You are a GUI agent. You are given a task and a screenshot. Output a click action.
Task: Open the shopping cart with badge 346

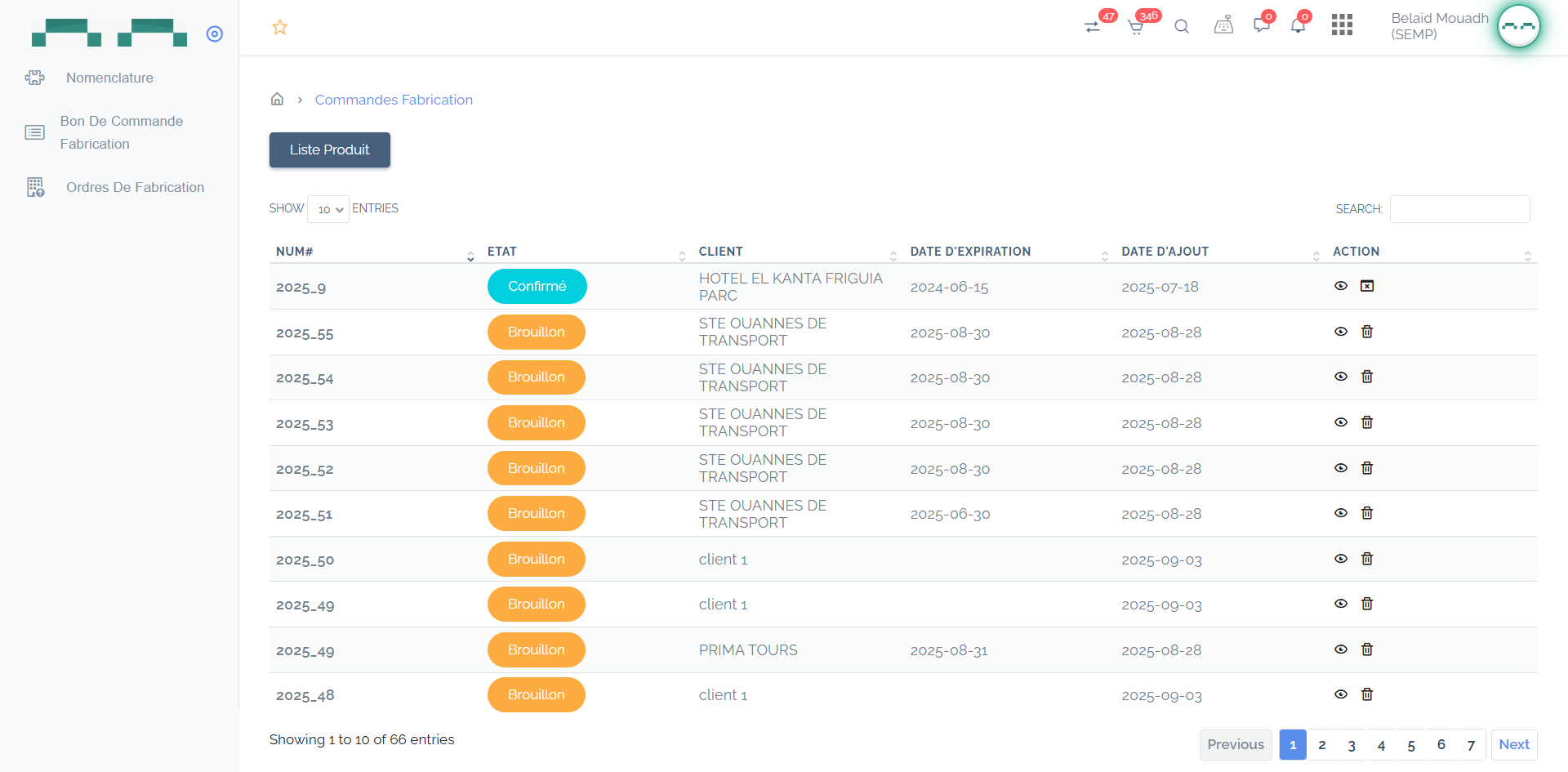pyautogui.click(x=1136, y=26)
